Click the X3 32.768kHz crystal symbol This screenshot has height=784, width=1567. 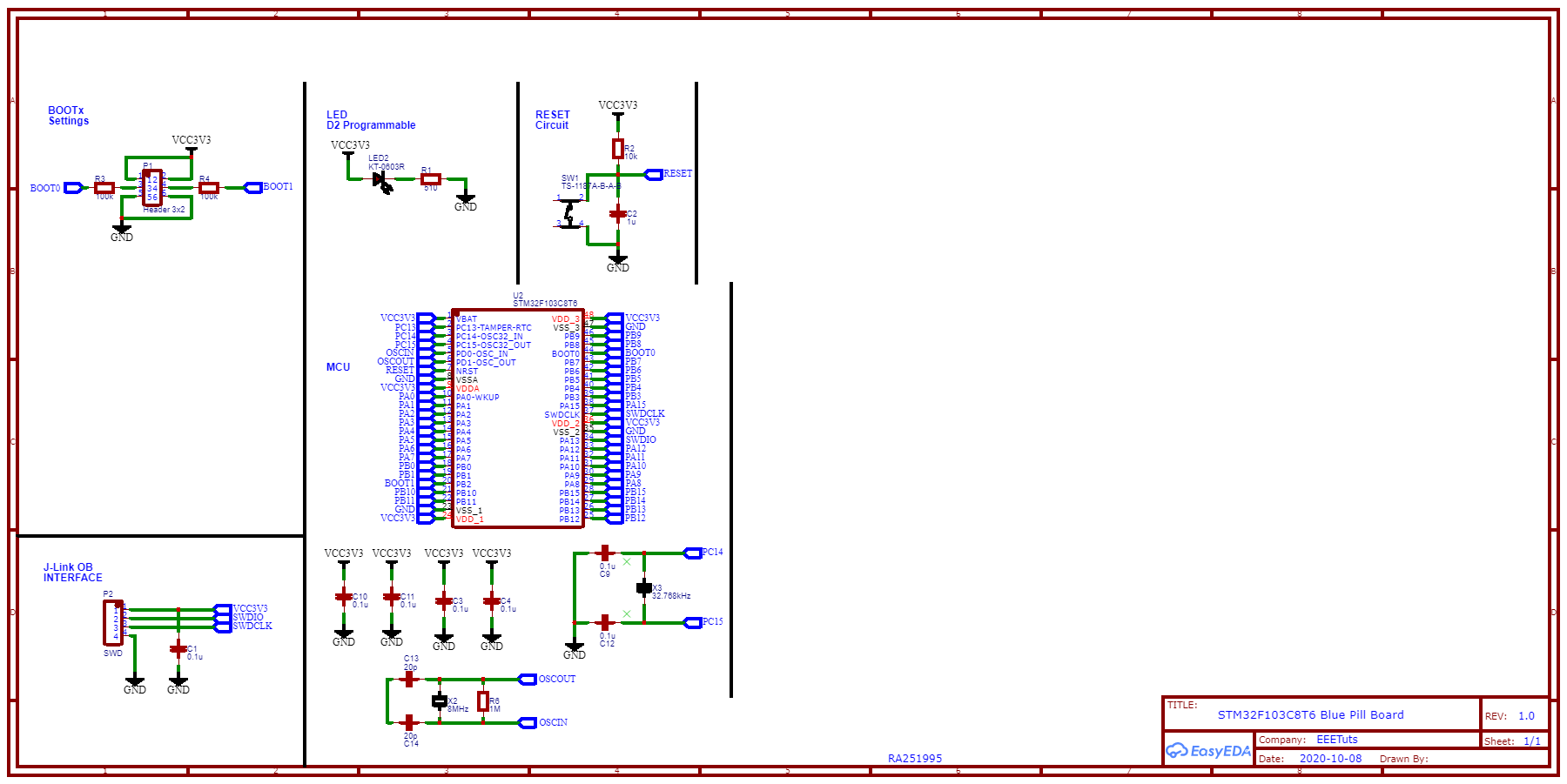644,588
